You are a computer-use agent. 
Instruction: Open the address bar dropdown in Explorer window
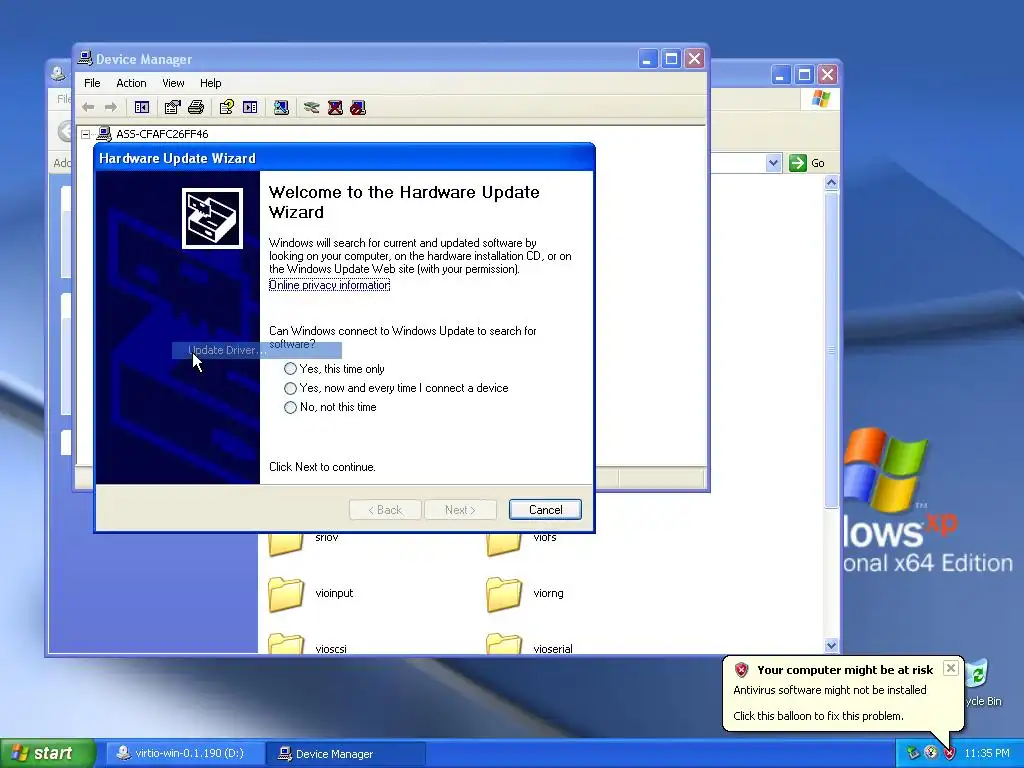773,163
